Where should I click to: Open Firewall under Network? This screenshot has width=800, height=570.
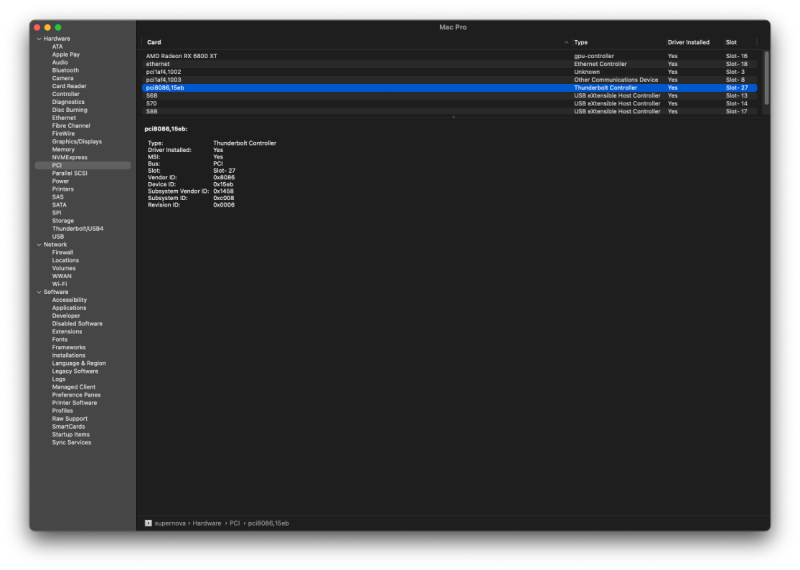coord(62,252)
